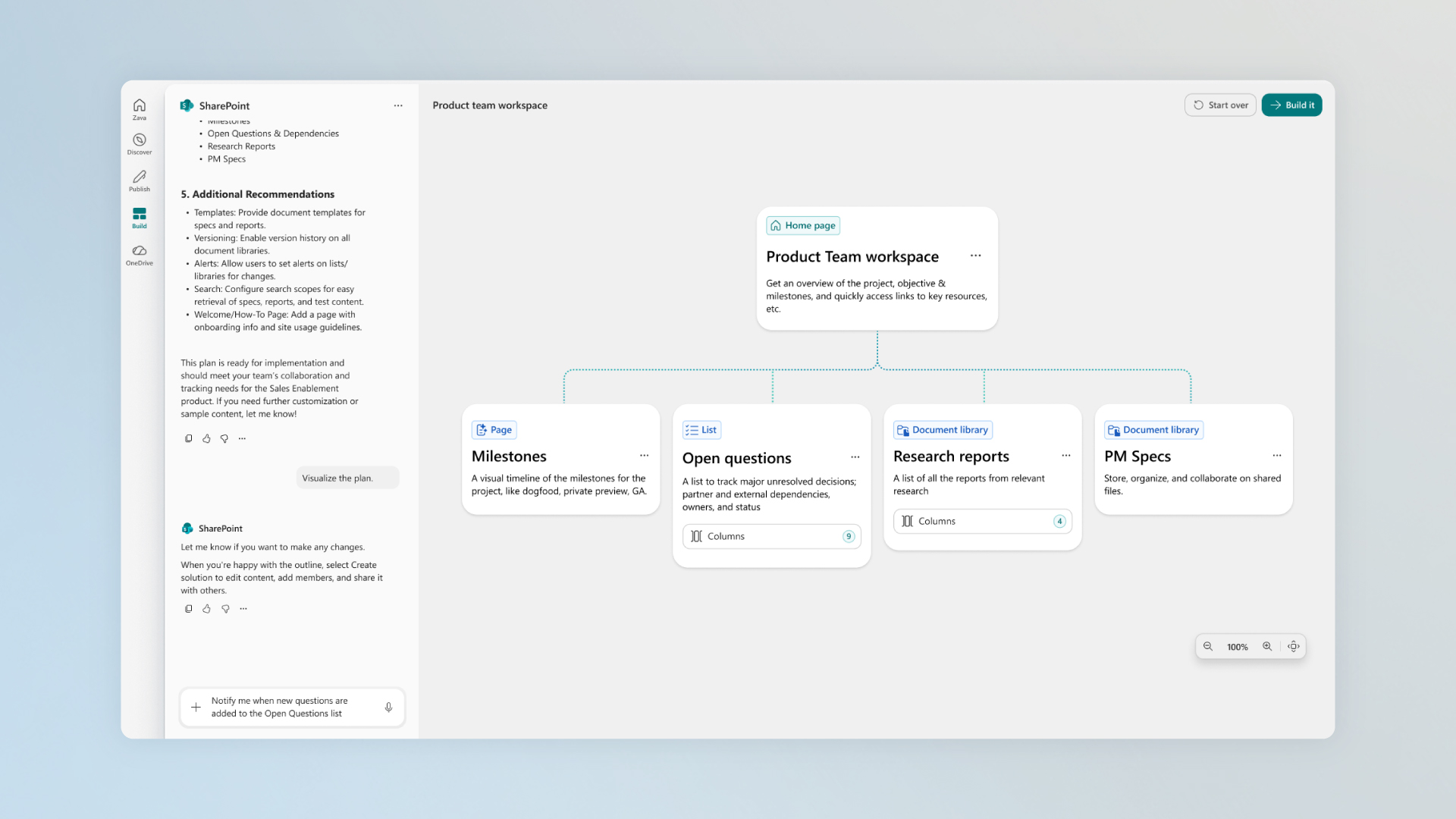Expand Columns on the Open questions card
Screen dimensions: 1456x819
[771, 536]
